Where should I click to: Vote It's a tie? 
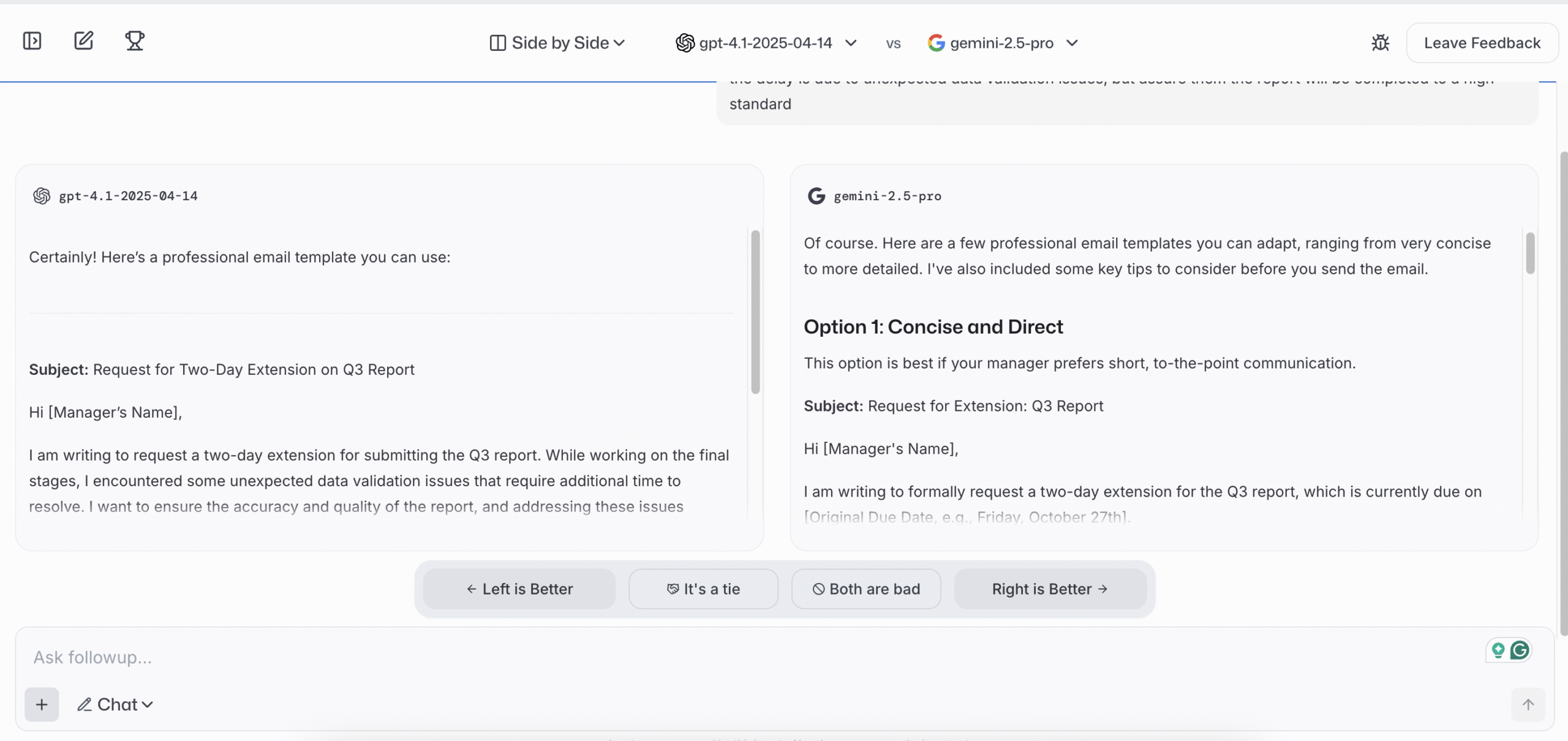tap(703, 589)
